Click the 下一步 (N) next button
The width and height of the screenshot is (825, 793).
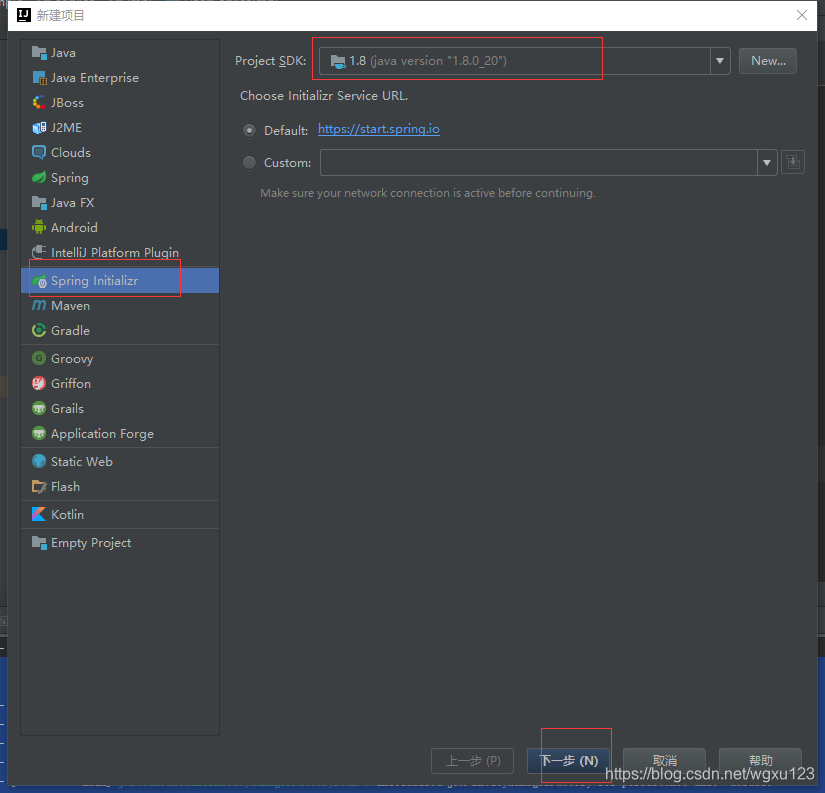pos(568,761)
